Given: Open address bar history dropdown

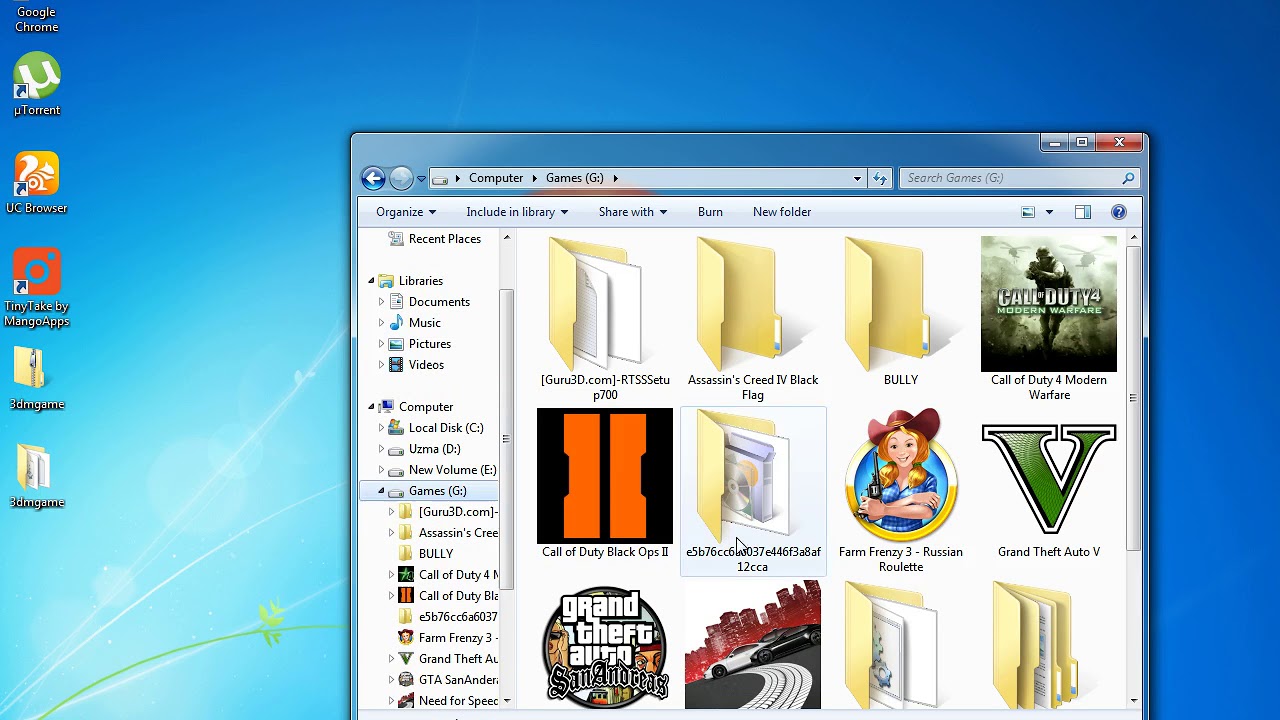Looking at the screenshot, I should click(857, 178).
